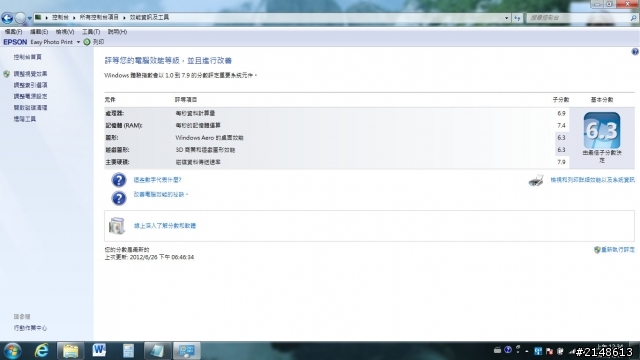Screen dimensions: 640x360
Task: Select the 所有控制台項目 breadcrumb segment
Action: tap(99, 18)
